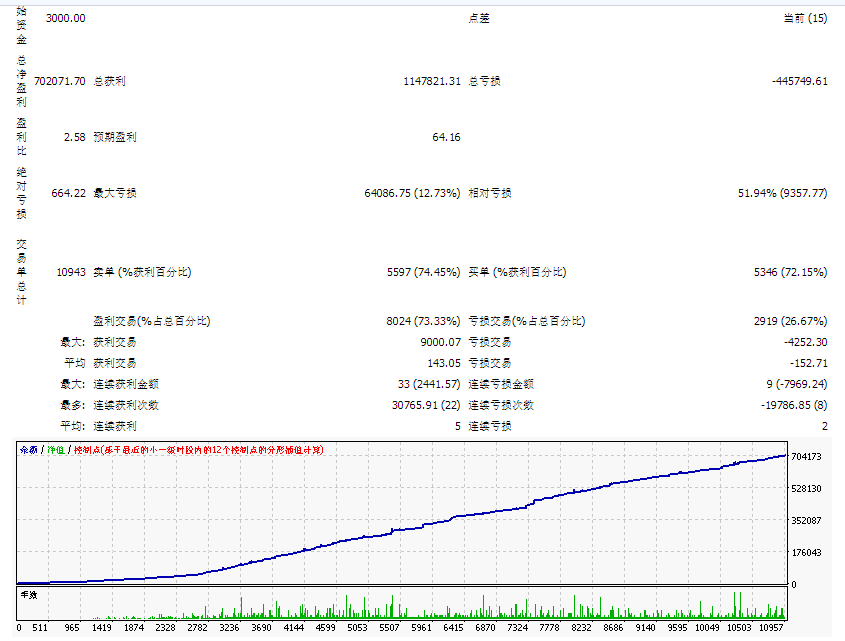Click x-axis tick 5507 on chart

coord(389,628)
